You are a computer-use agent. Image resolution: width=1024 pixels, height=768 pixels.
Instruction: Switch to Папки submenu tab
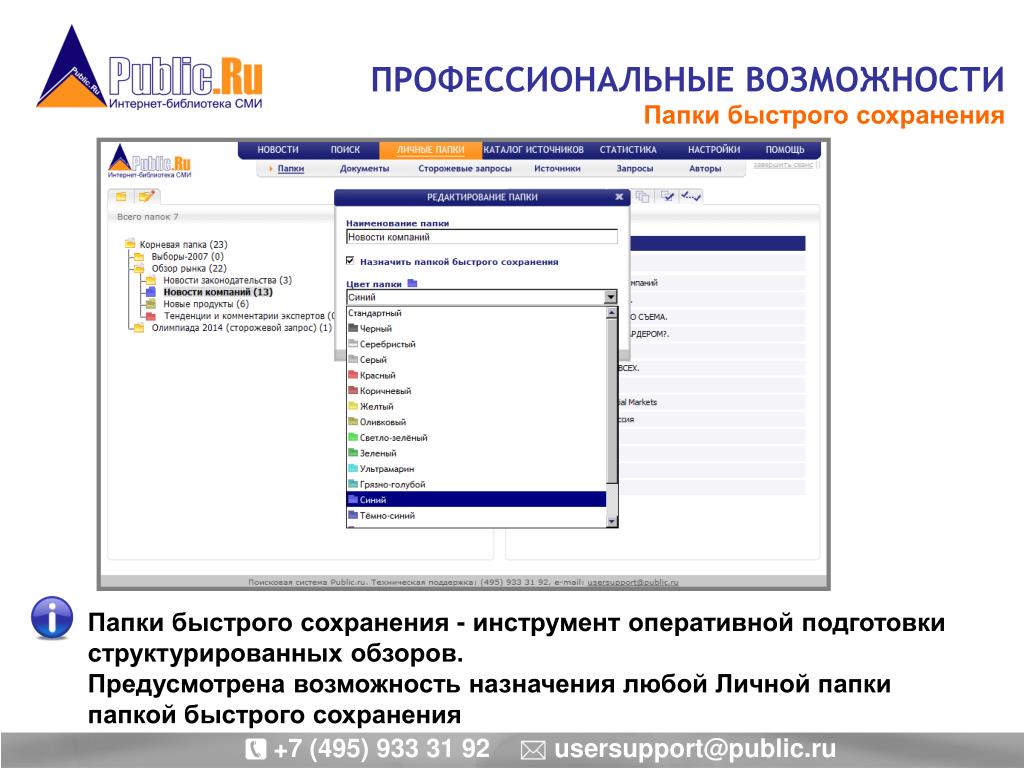click(291, 168)
